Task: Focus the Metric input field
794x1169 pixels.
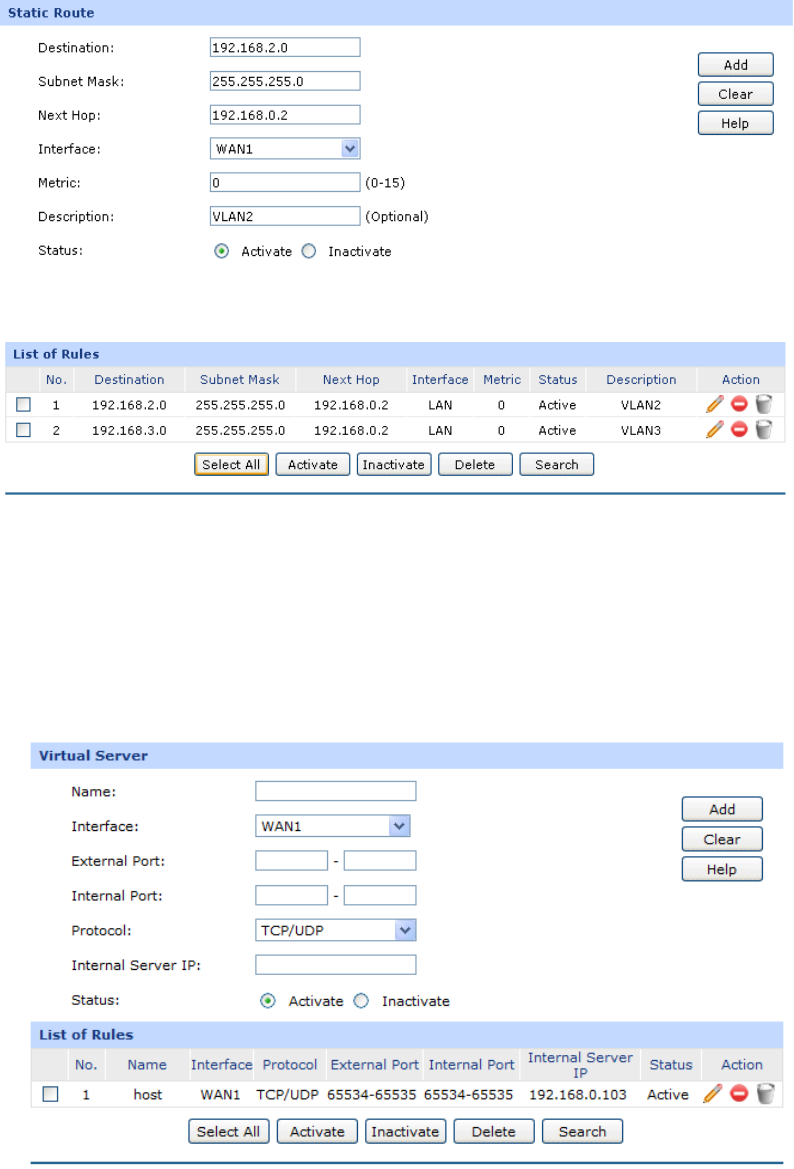Action: tap(285, 182)
